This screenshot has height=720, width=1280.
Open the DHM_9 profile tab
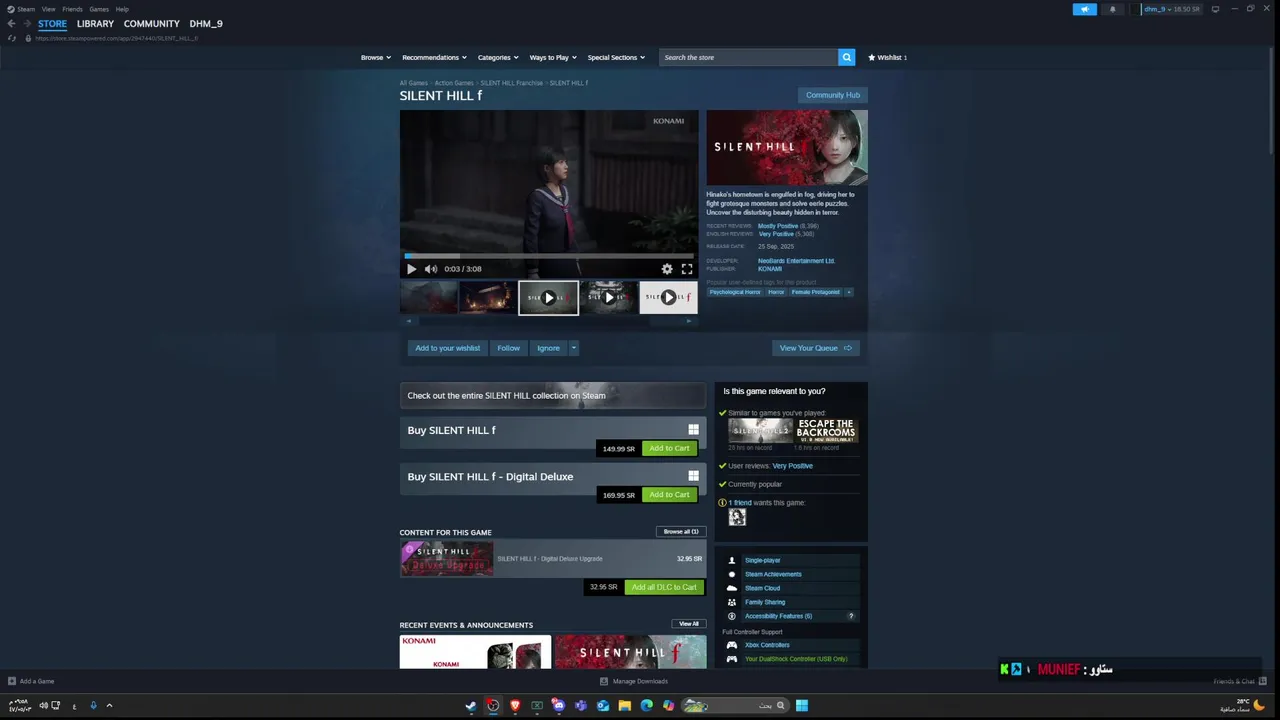(x=206, y=24)
